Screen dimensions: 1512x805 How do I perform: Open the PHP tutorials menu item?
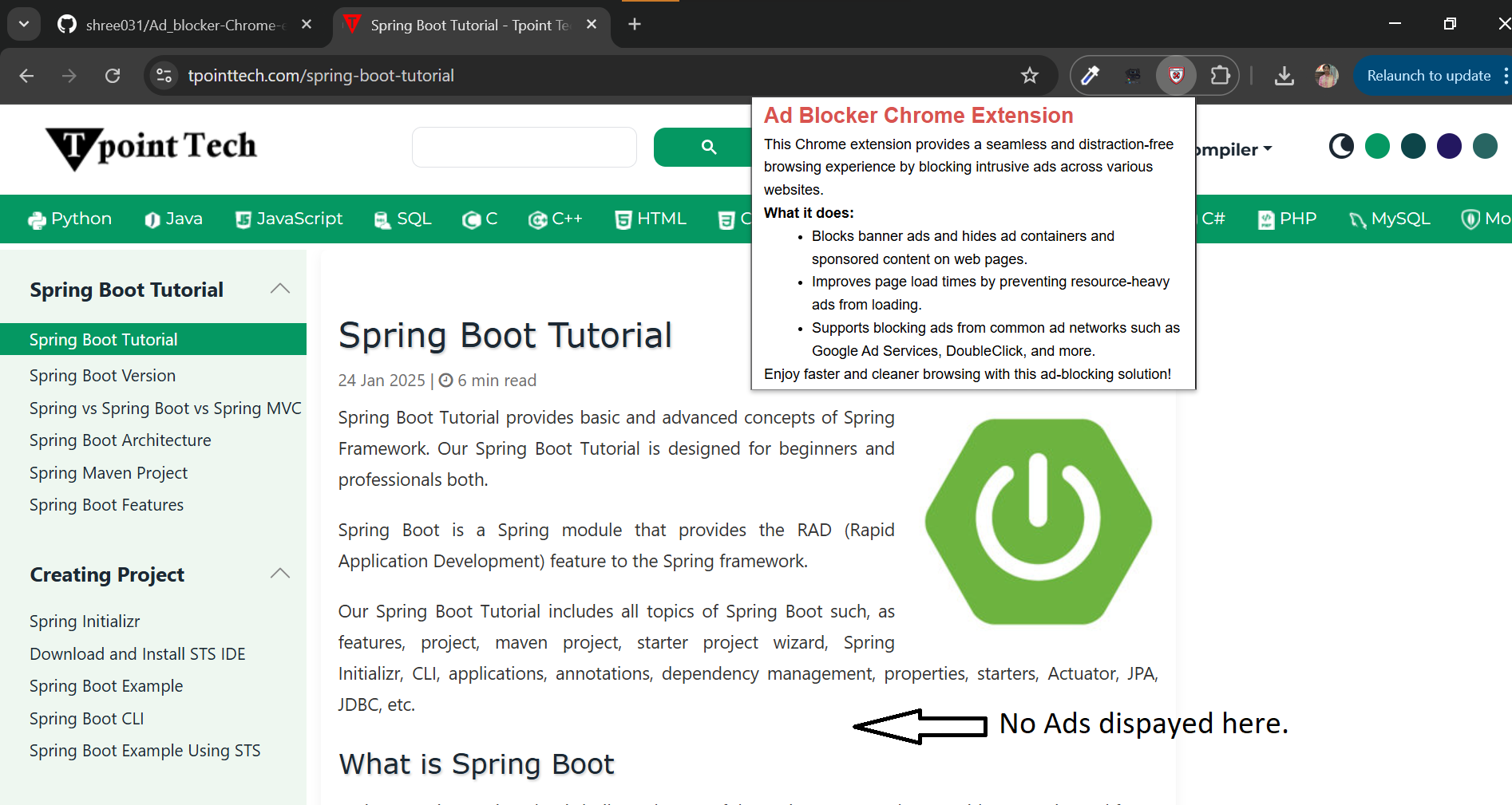coord(1287,219)
